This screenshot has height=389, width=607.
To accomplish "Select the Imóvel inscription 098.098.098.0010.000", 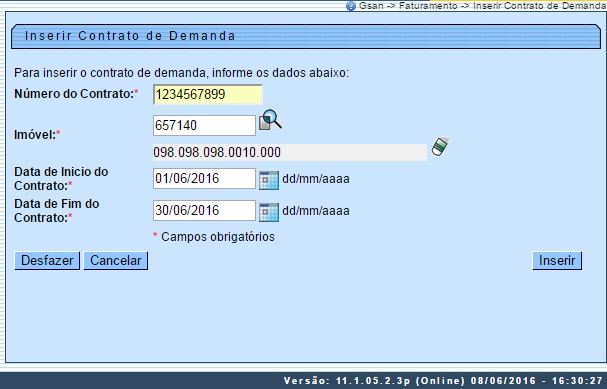I will pyautogui.click(x=290, y=153).
